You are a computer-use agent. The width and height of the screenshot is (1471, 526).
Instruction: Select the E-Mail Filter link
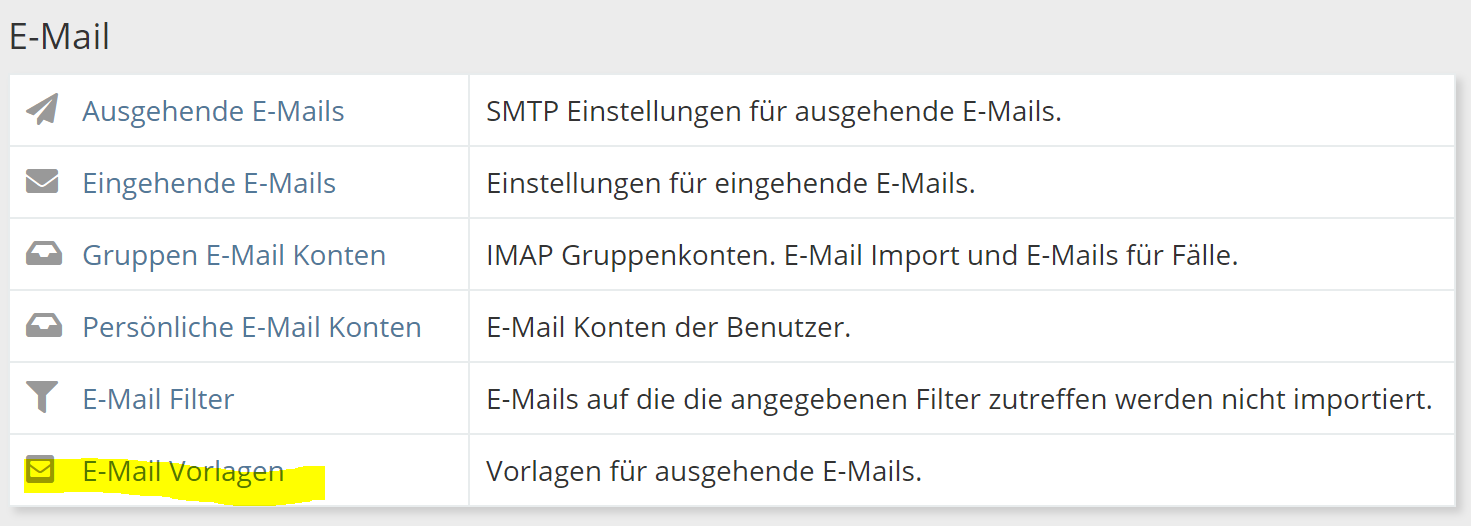coord(158,399)
